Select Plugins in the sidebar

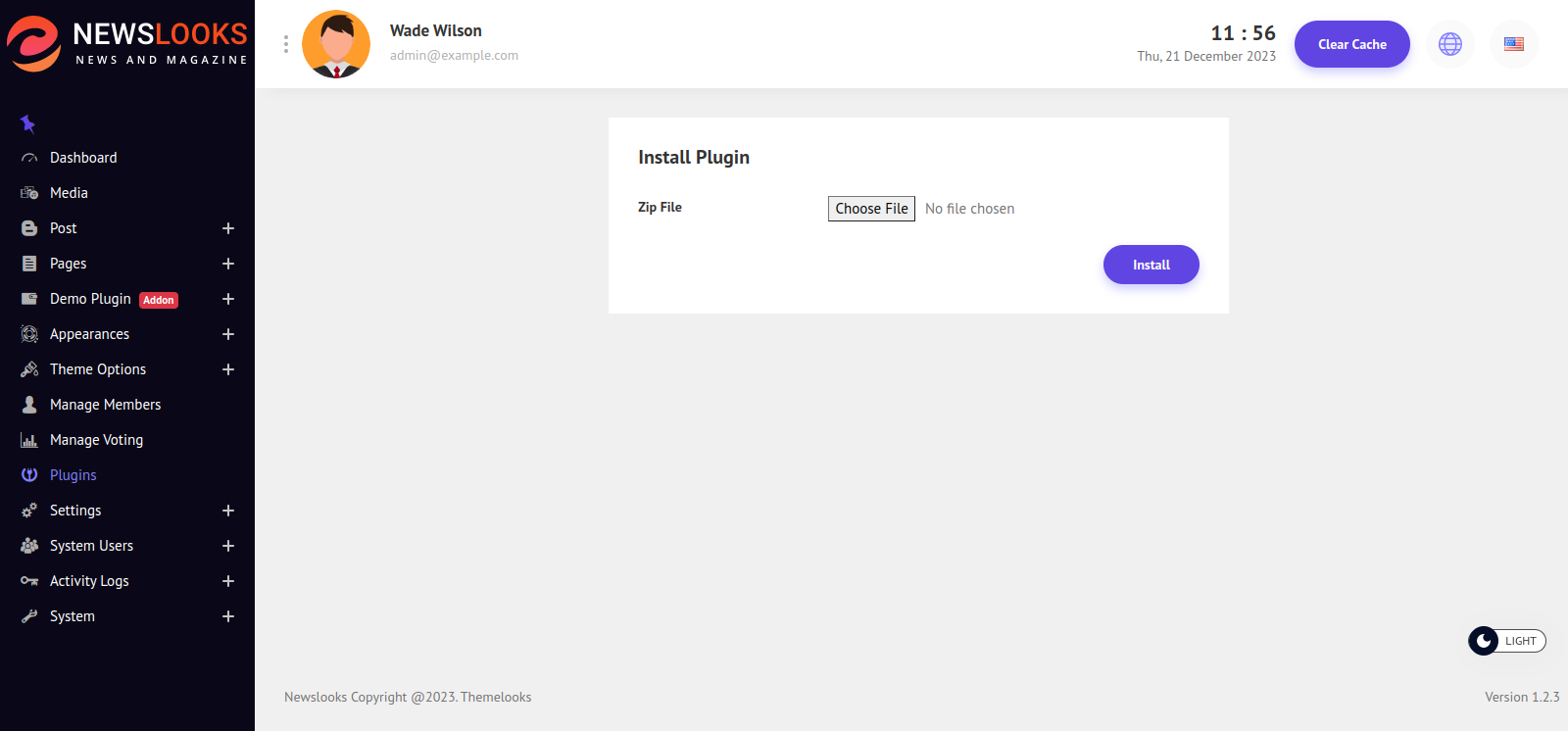coord(73,475)
